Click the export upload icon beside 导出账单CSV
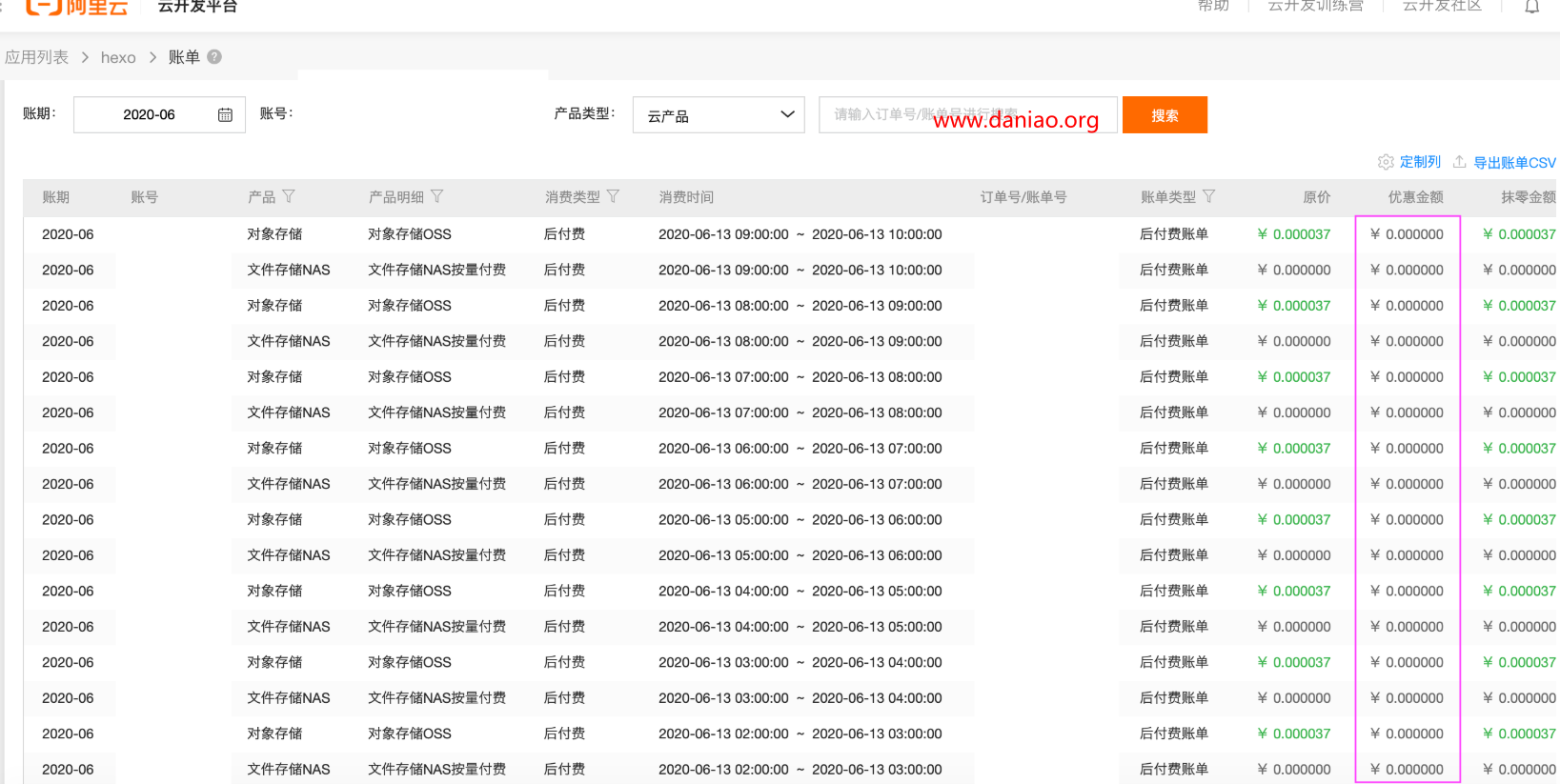1560x784 pixels. pos(1459,162)
